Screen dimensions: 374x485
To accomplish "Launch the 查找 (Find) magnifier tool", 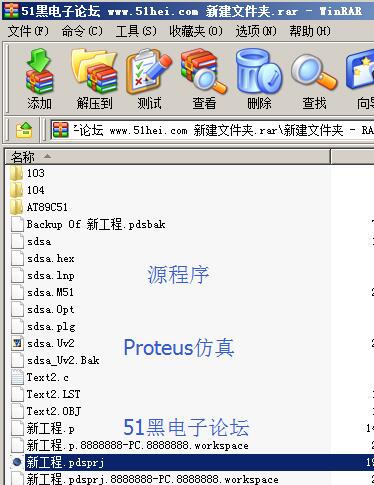I will pyautogui.click(x=314, y=79).
